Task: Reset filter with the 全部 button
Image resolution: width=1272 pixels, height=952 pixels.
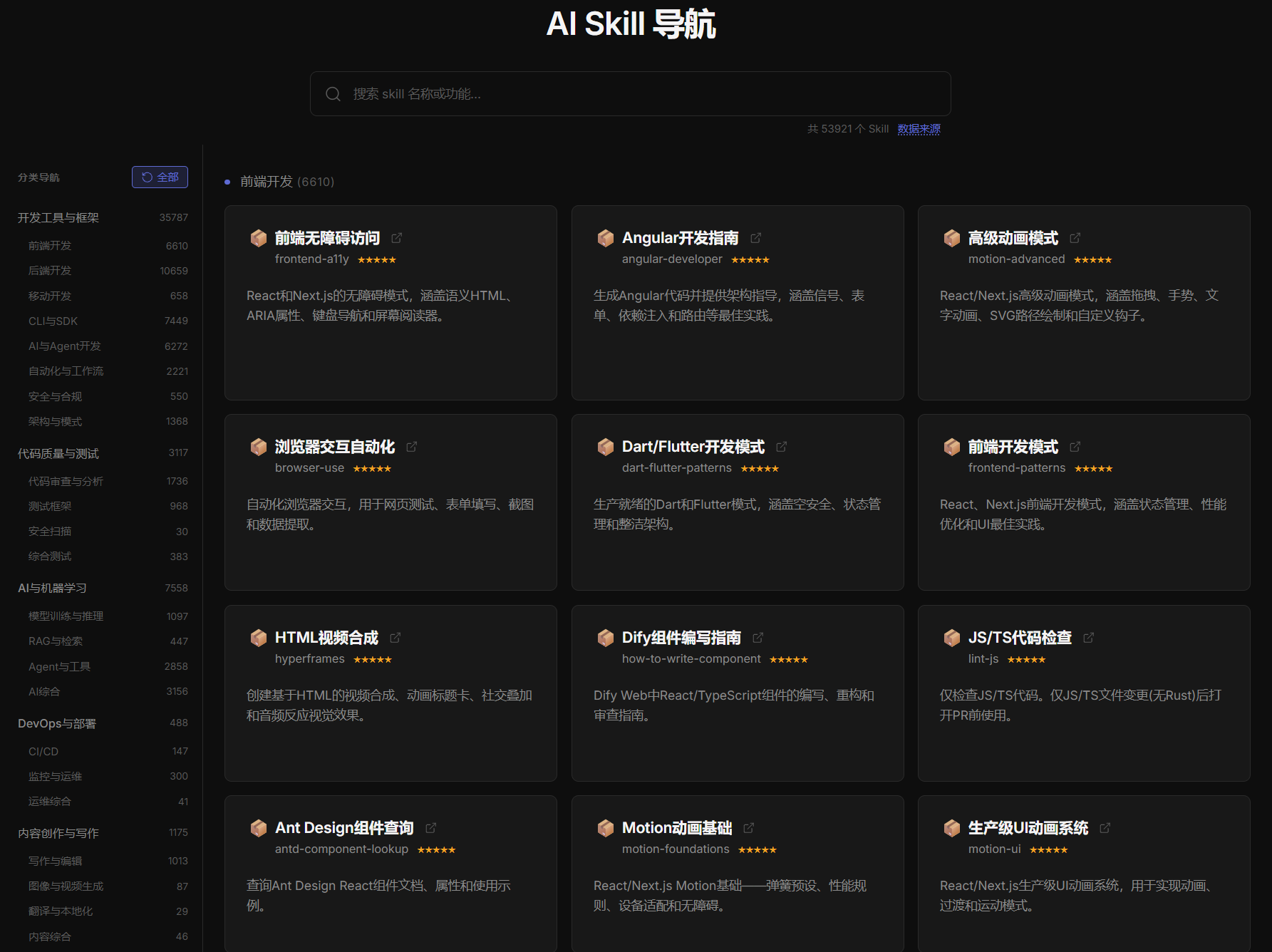Action: point(160,177)
